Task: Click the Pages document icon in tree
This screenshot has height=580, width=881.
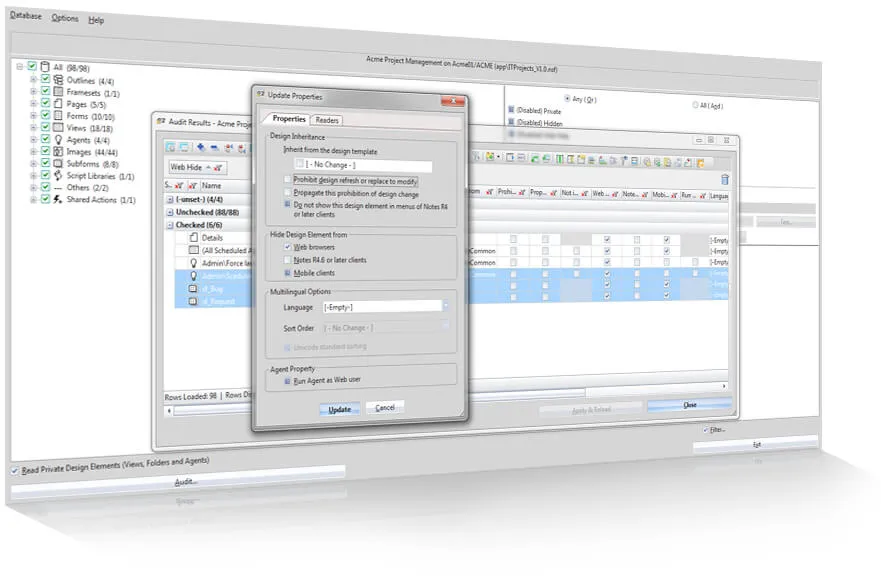Action: [x=58, y=103]
